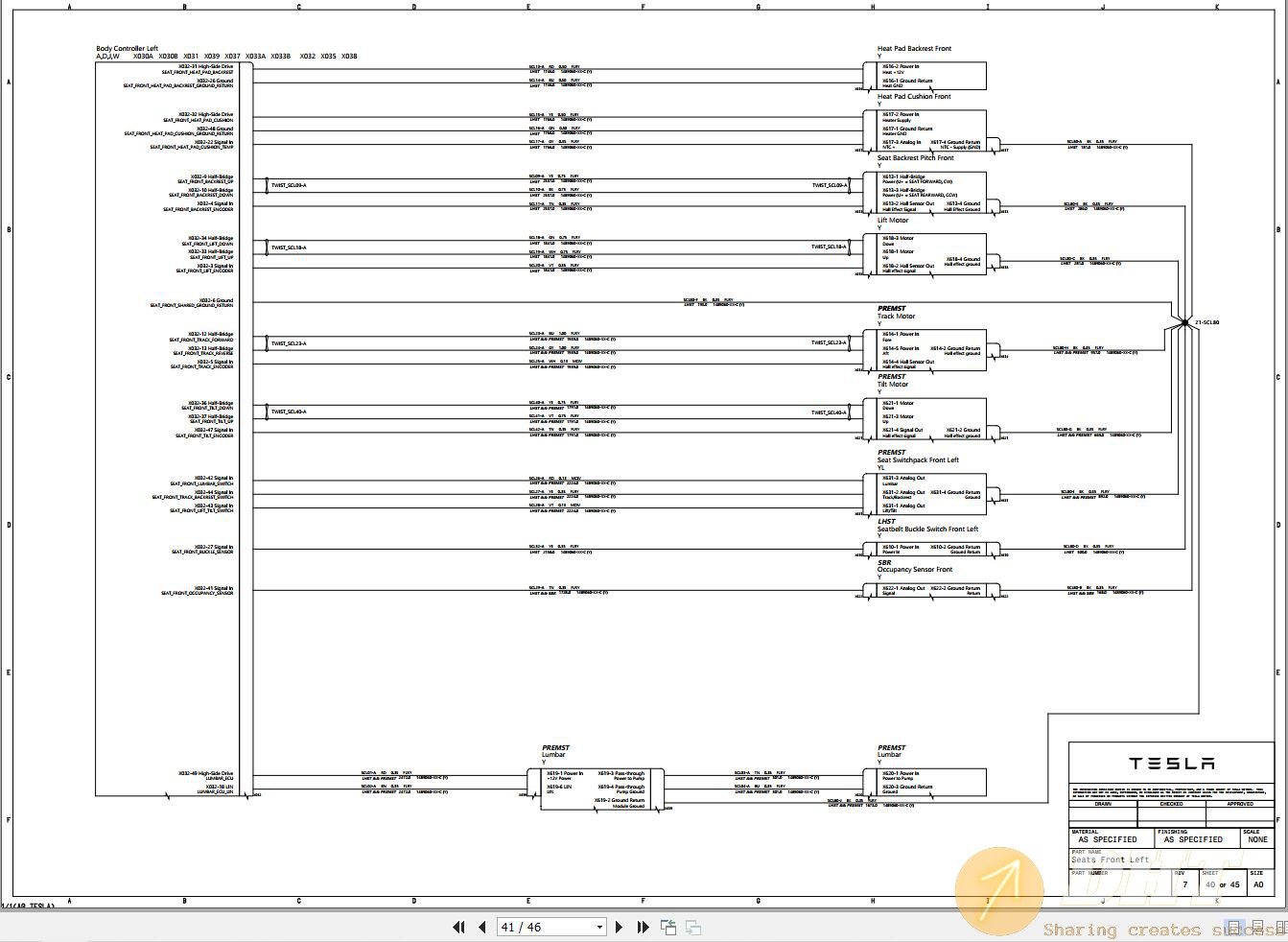Jump to the last page
The height and width of the screenshot is (942, 1288).
pyautogui.click(x=643, y=927)
